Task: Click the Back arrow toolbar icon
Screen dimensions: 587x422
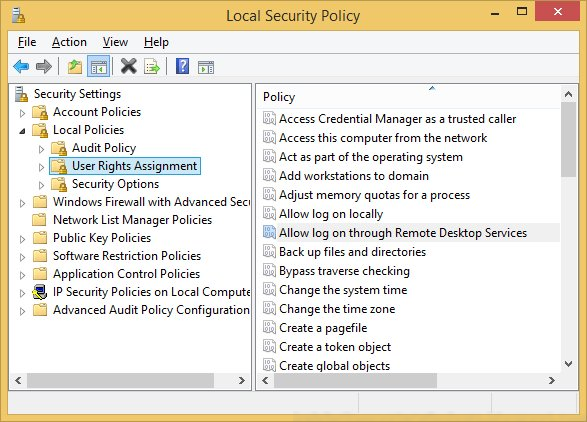Action: (21, 67)
